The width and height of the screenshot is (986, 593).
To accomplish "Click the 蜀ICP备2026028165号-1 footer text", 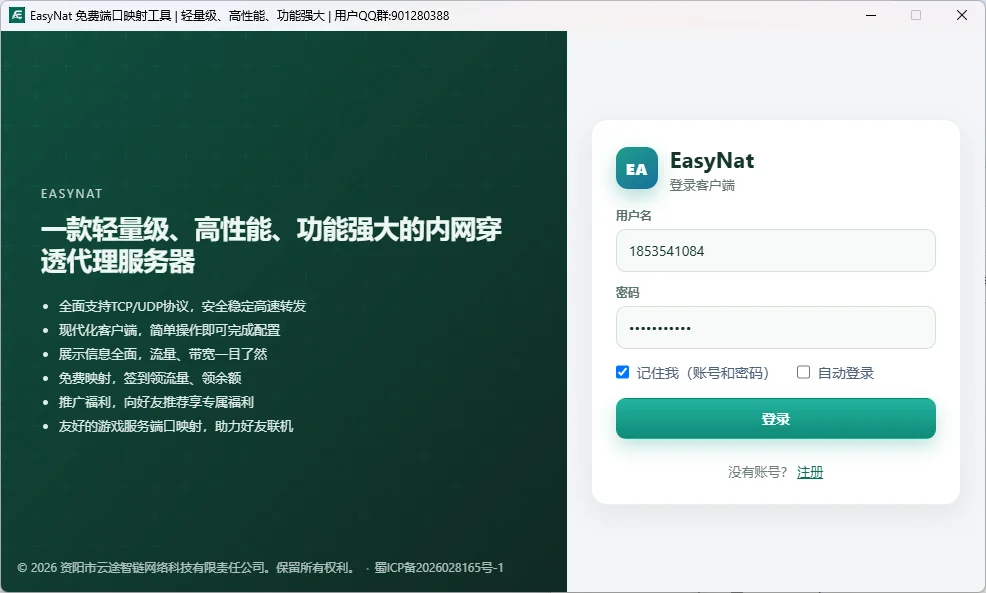I will (x=439, y=568).
